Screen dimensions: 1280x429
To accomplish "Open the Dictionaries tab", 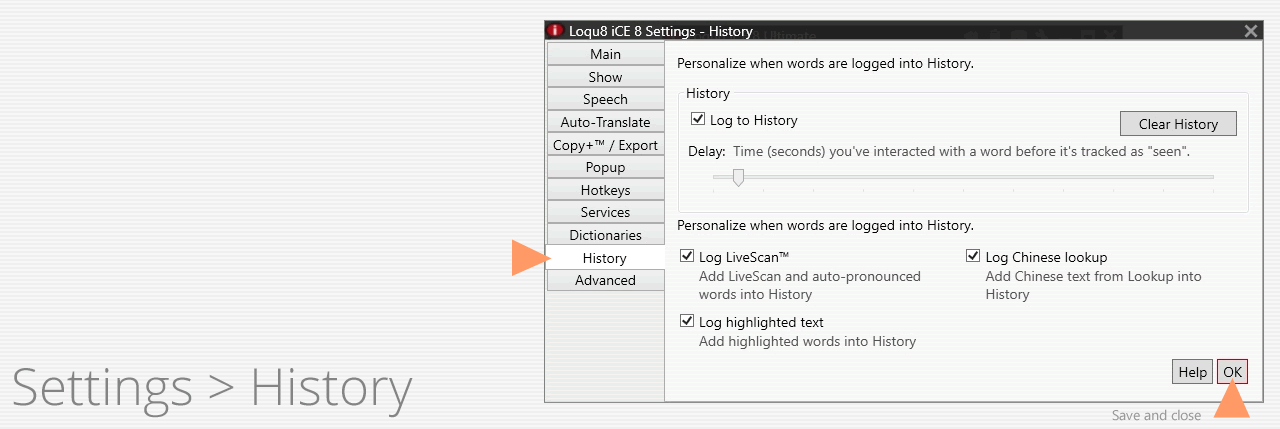I will point(605,235).
